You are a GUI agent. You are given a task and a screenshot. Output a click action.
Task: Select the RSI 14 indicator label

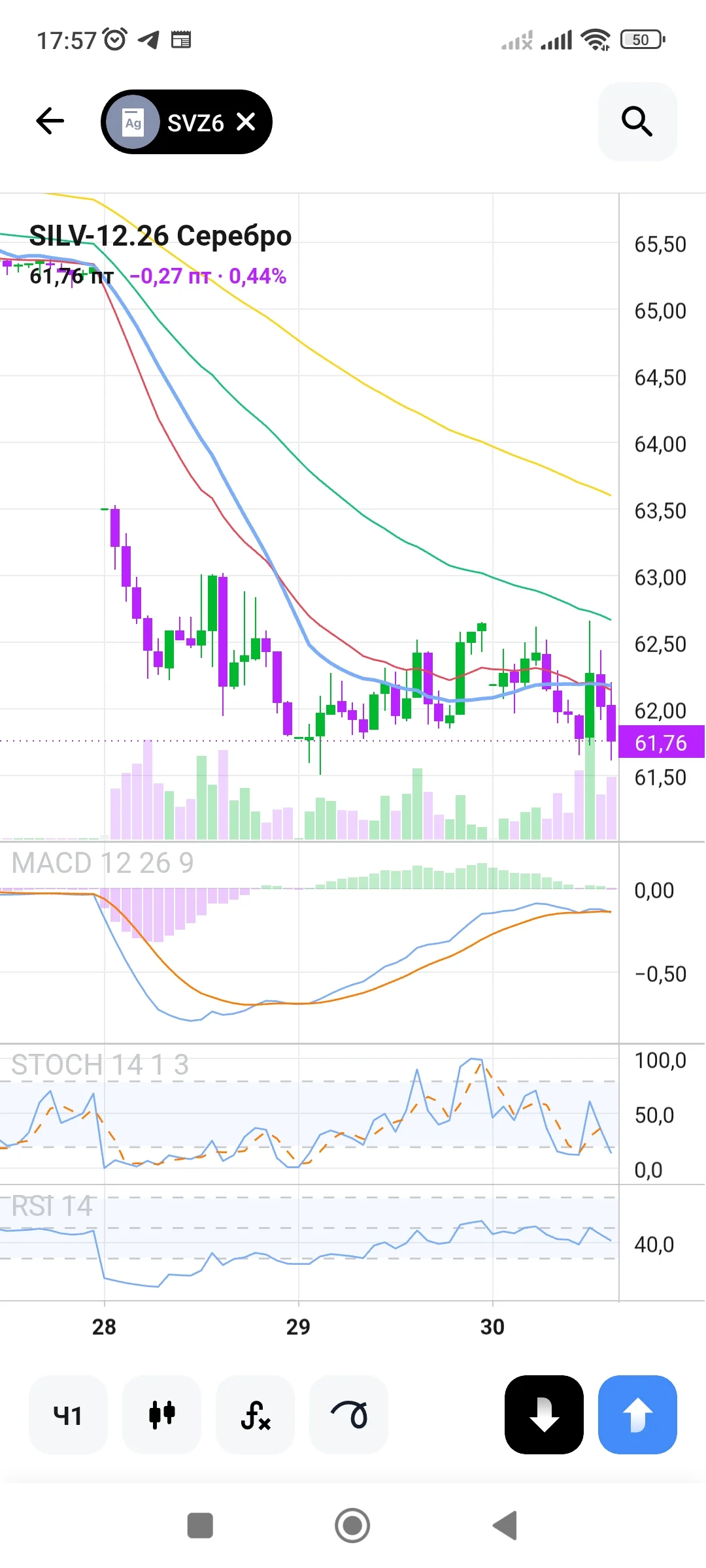tap(52, 1206)
